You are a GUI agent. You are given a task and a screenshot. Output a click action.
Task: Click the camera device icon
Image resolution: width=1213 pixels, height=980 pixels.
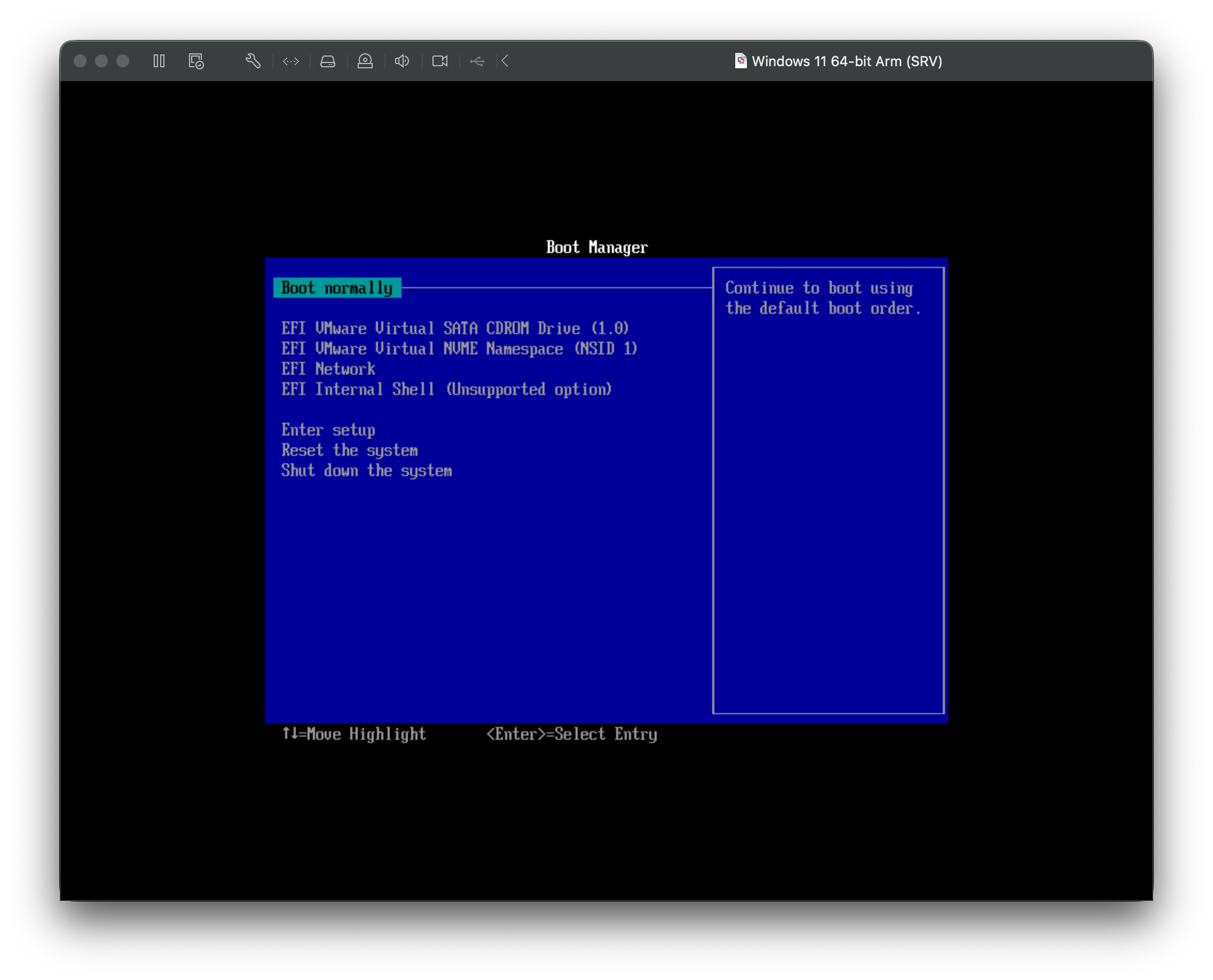click(x=440, y=61)
